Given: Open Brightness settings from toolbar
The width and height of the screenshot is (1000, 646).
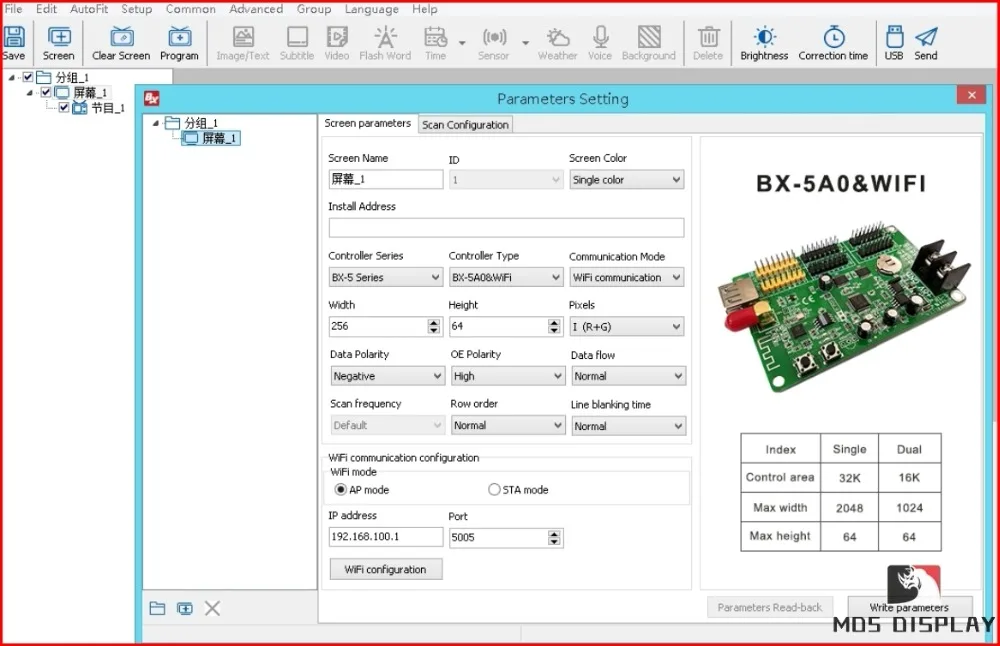Looking at the screenshot, I should [x=764, y=43].
